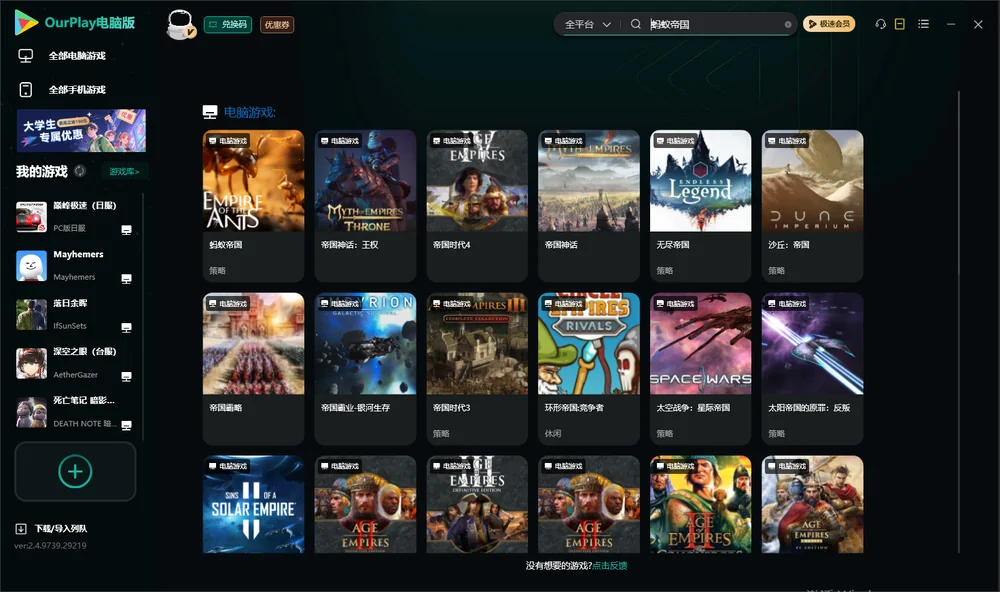Expand the 全平台 platform dropdown
The width and height of the screenshot is (1000, 592).
click(x=587, y=24)
